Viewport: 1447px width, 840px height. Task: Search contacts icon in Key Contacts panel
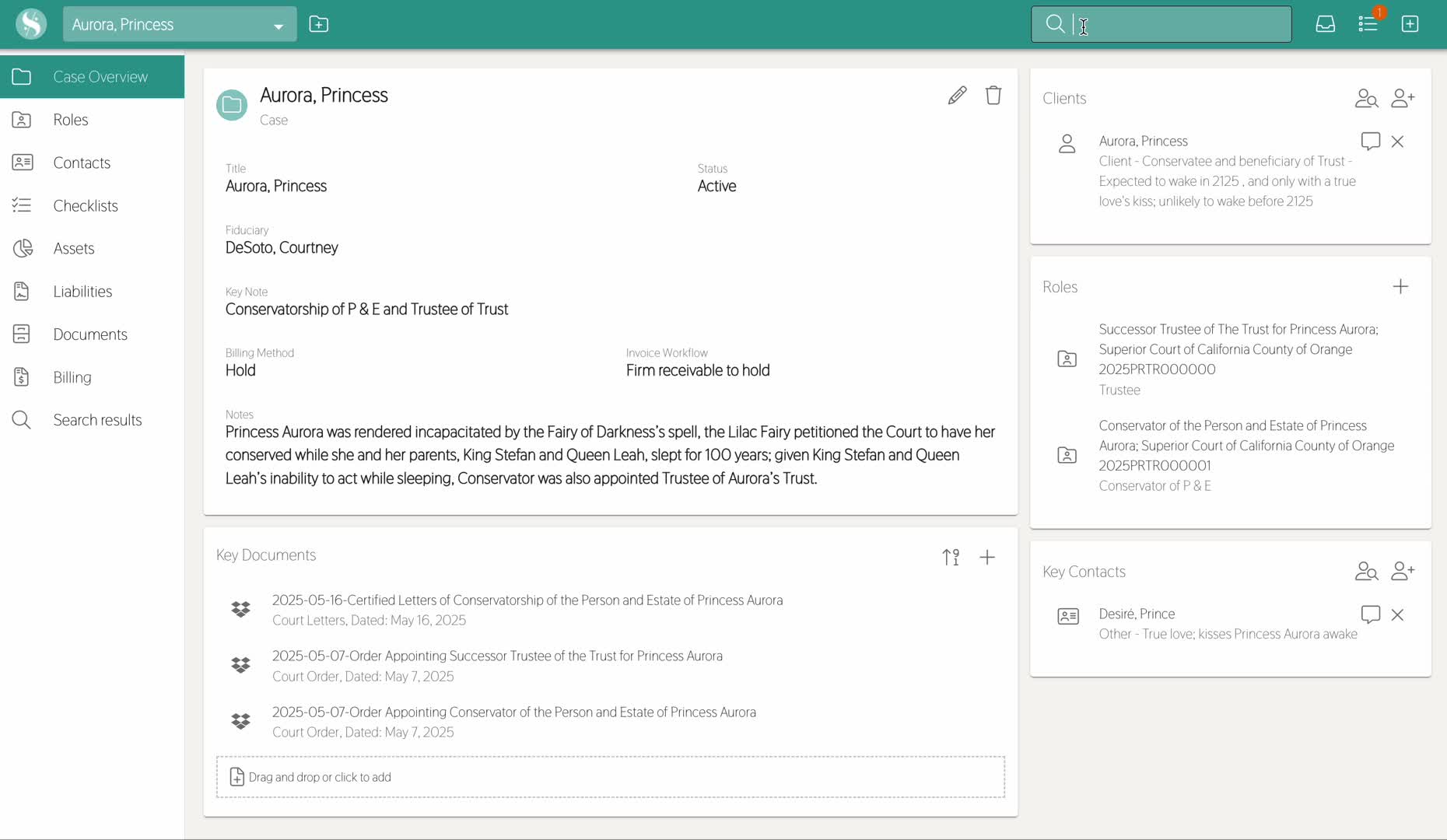[1366, 571]
